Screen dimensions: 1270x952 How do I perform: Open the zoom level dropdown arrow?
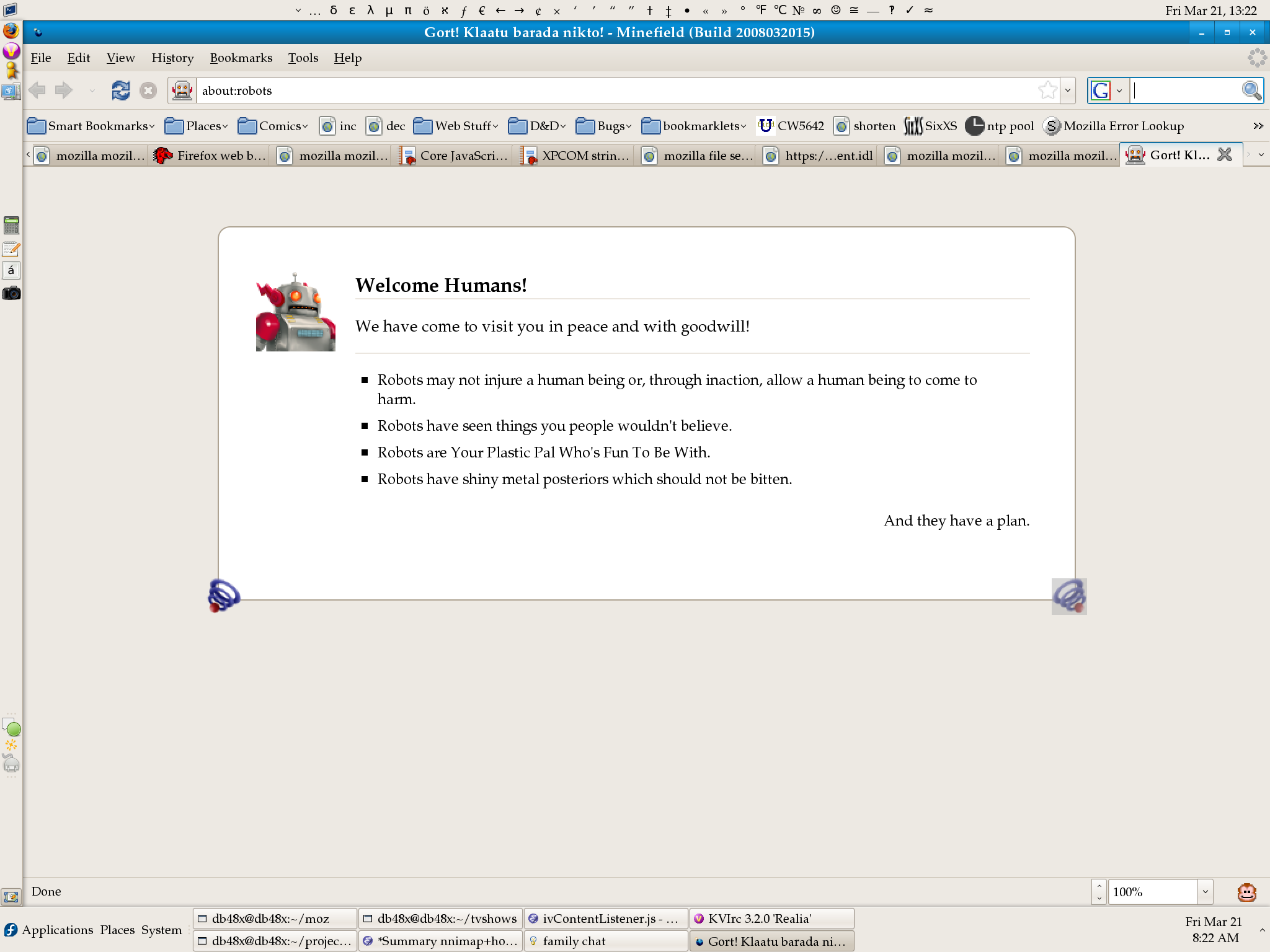(x=1205, y=892)
